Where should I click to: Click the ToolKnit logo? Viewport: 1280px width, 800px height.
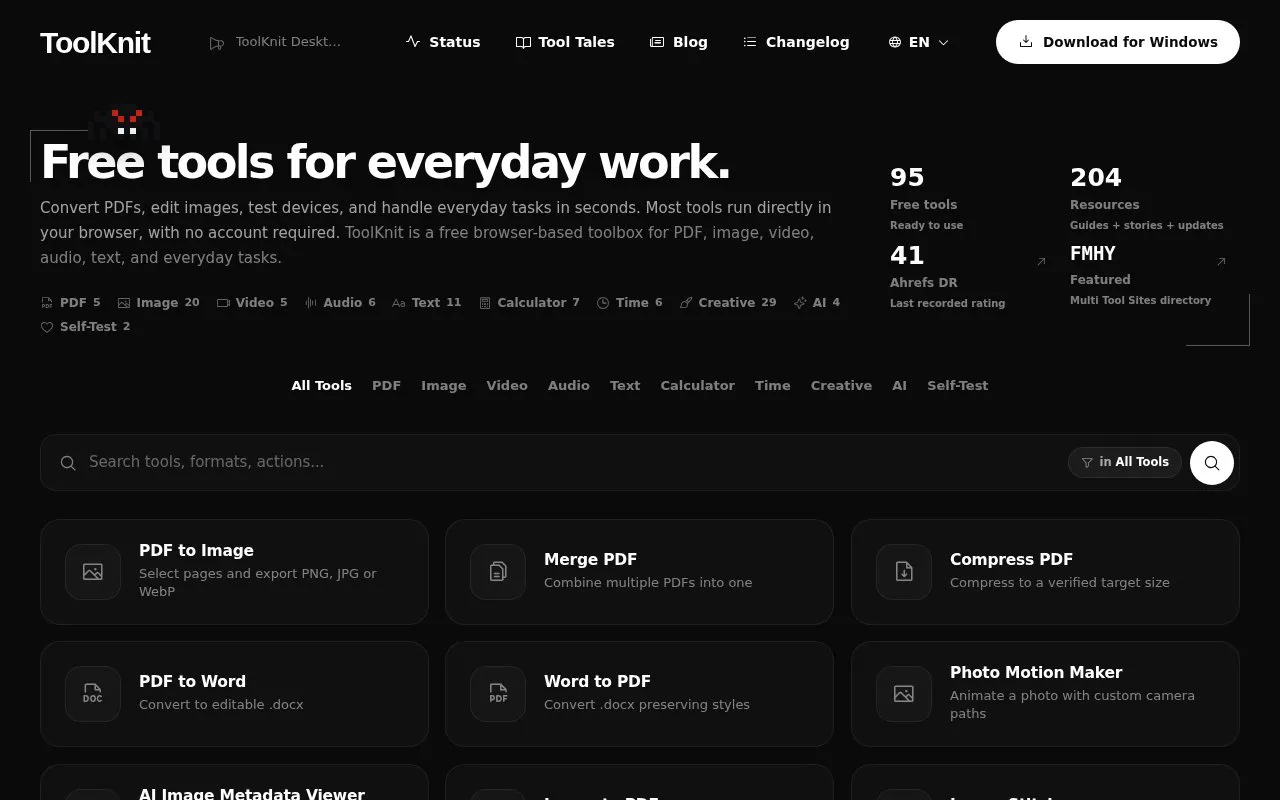point(95,42)
